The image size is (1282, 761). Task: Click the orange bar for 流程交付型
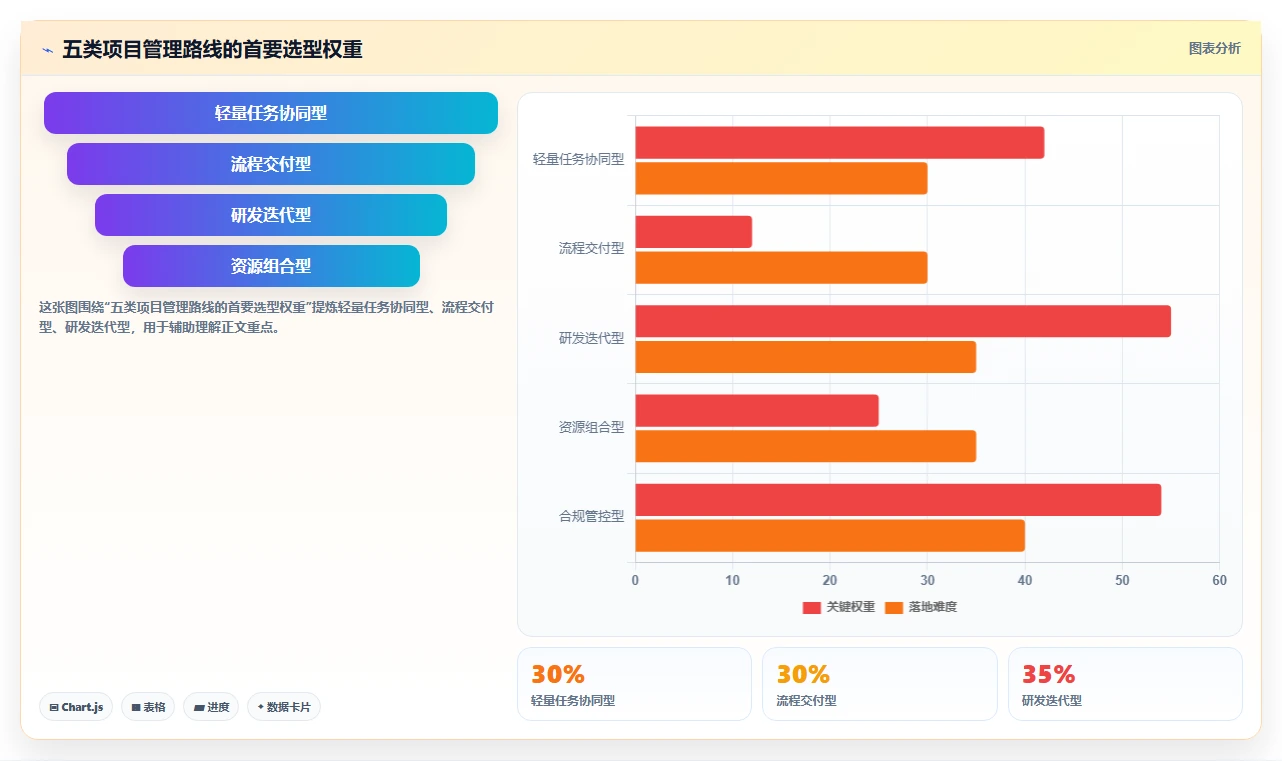[782, 268]
